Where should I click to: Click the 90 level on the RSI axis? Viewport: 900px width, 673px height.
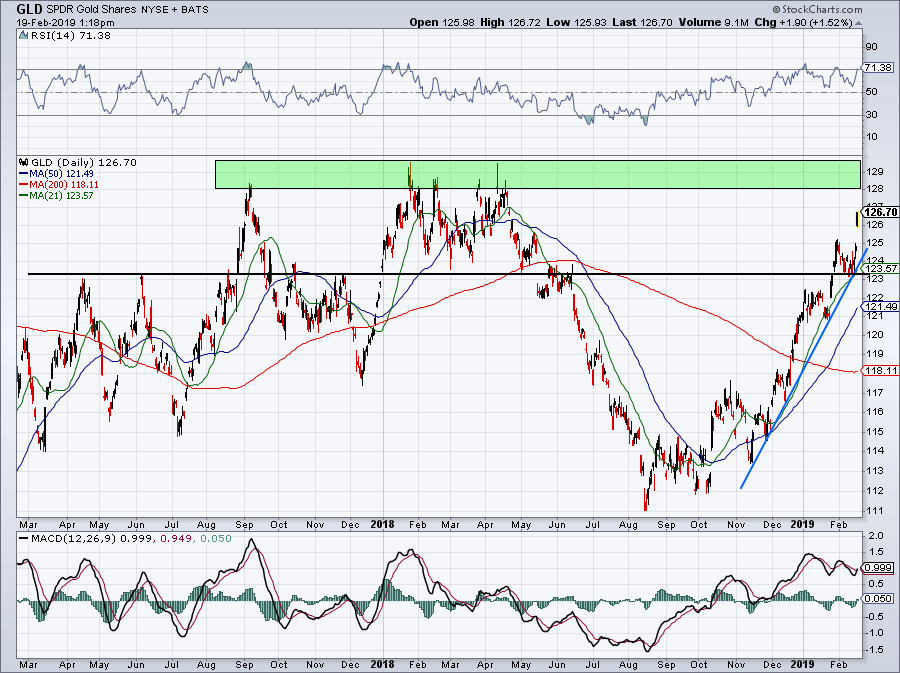tap(871, 47)
